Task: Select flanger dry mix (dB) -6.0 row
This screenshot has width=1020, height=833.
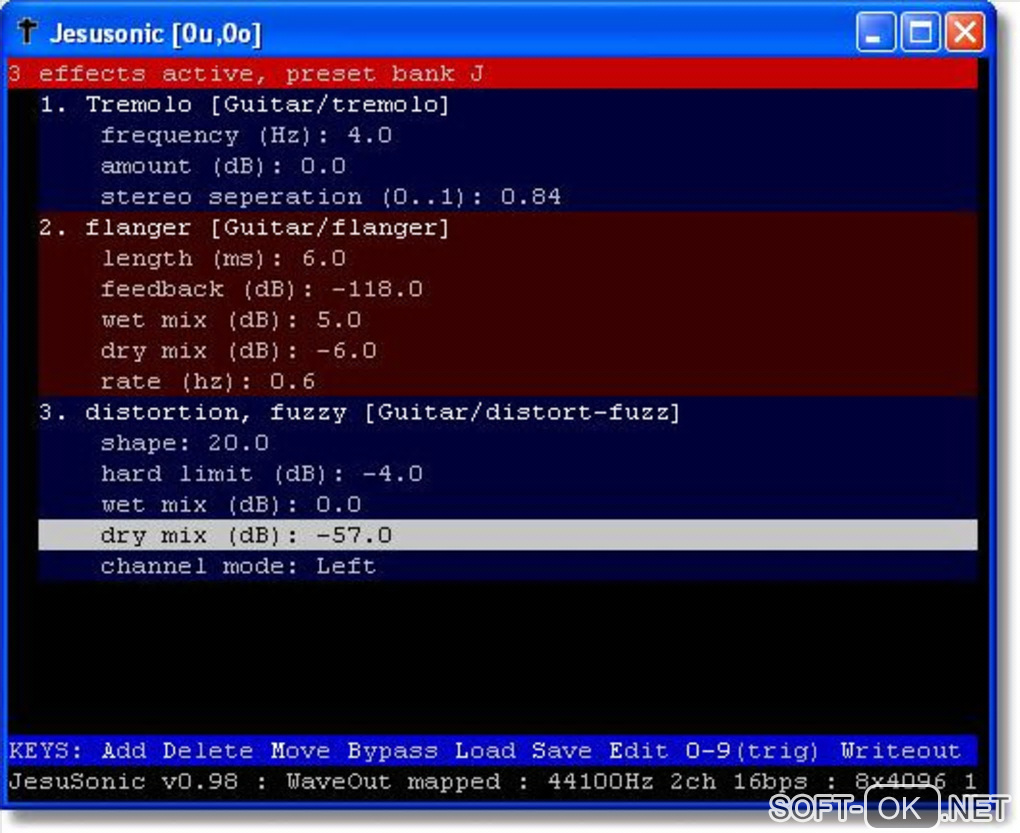Action: tap(508, 351)
